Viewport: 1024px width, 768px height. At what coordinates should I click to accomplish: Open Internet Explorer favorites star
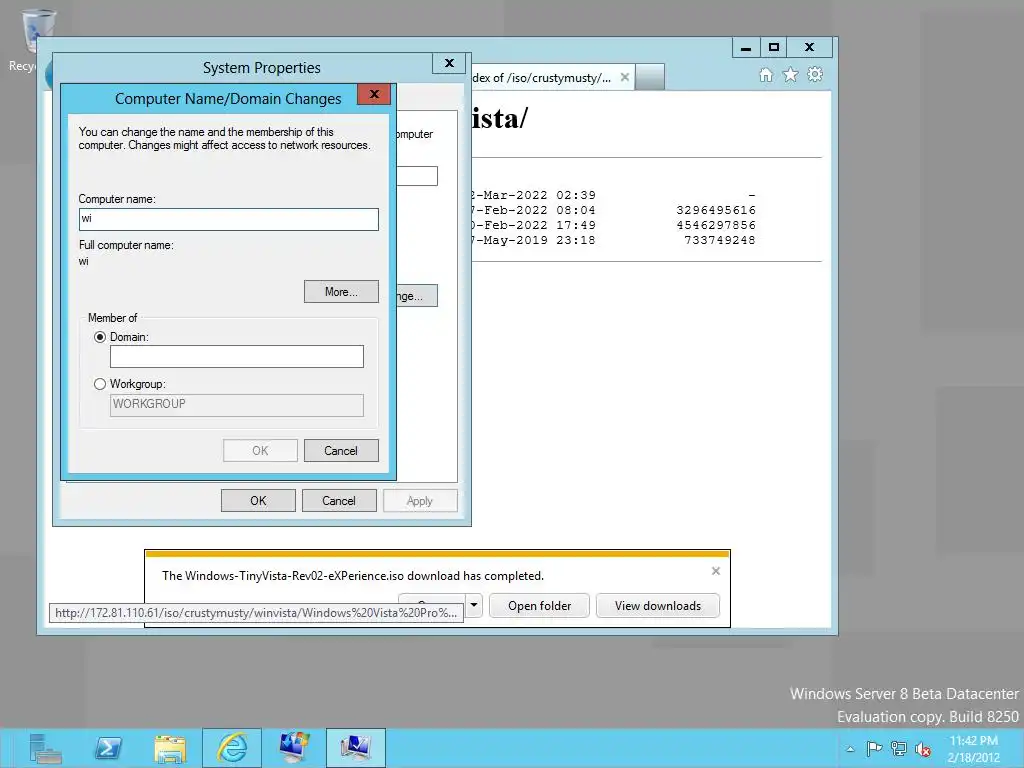790,74
